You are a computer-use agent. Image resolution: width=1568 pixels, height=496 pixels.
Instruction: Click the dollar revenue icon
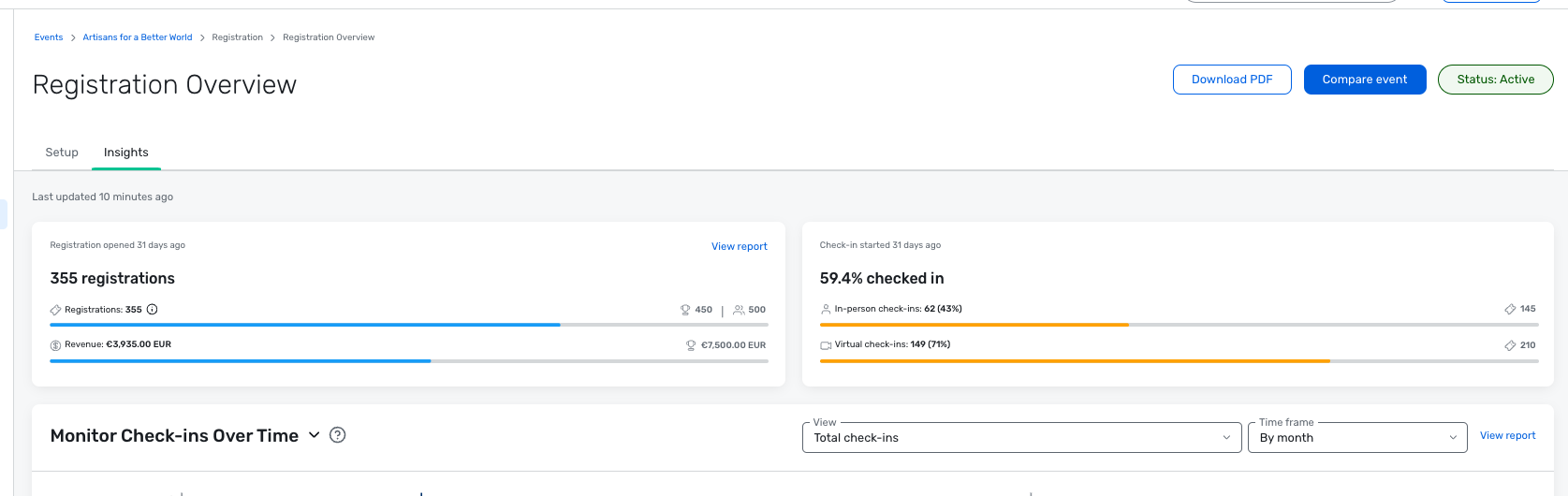point(55,345)
